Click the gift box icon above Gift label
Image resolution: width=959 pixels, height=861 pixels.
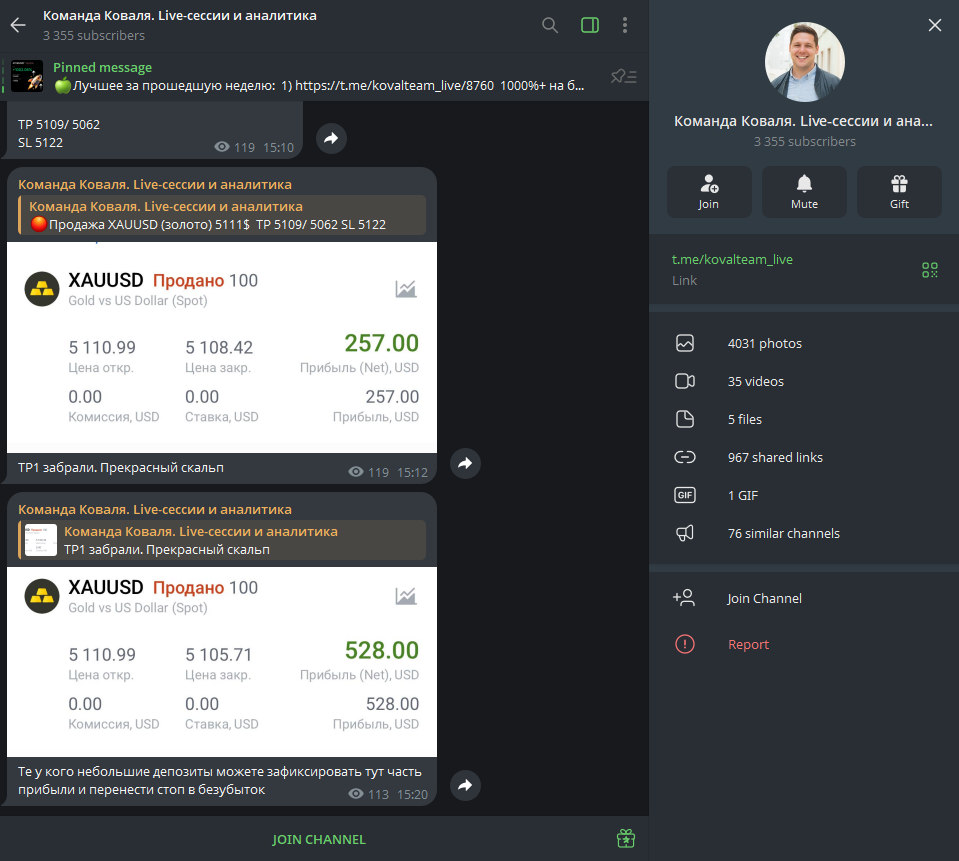tap(899, 183)
